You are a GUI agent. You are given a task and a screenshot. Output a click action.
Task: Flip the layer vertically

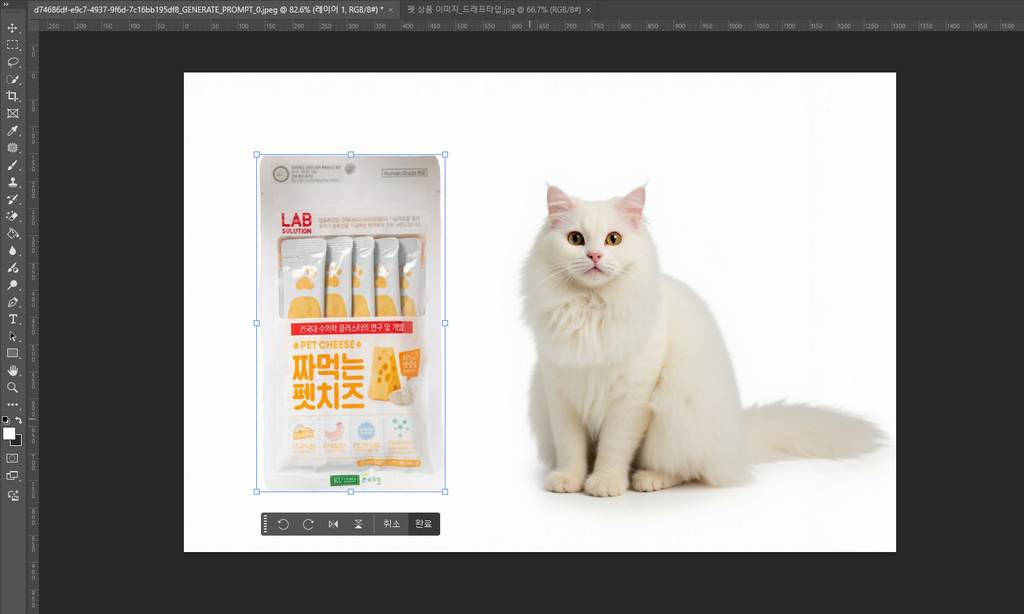(358, 524)
